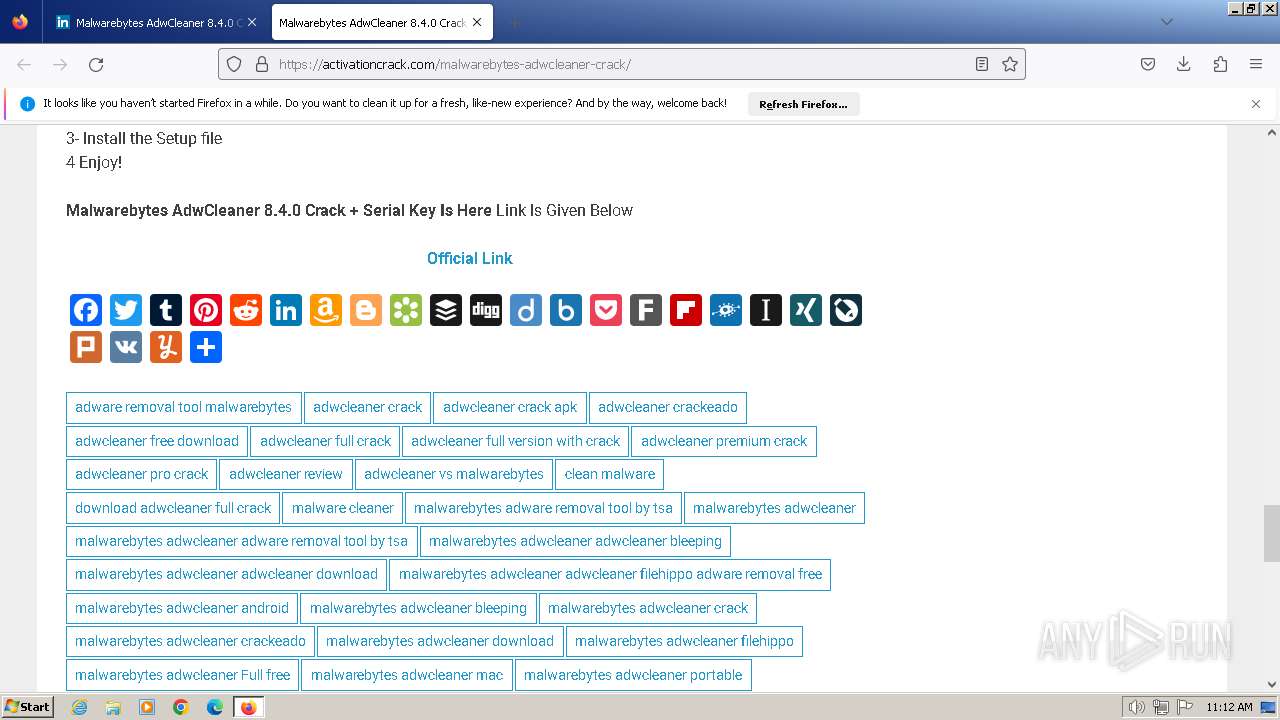Select the 'malwarebytes adwcleaner android' tag
This screenshot has width=1280, height=720.
pos(182,608)
